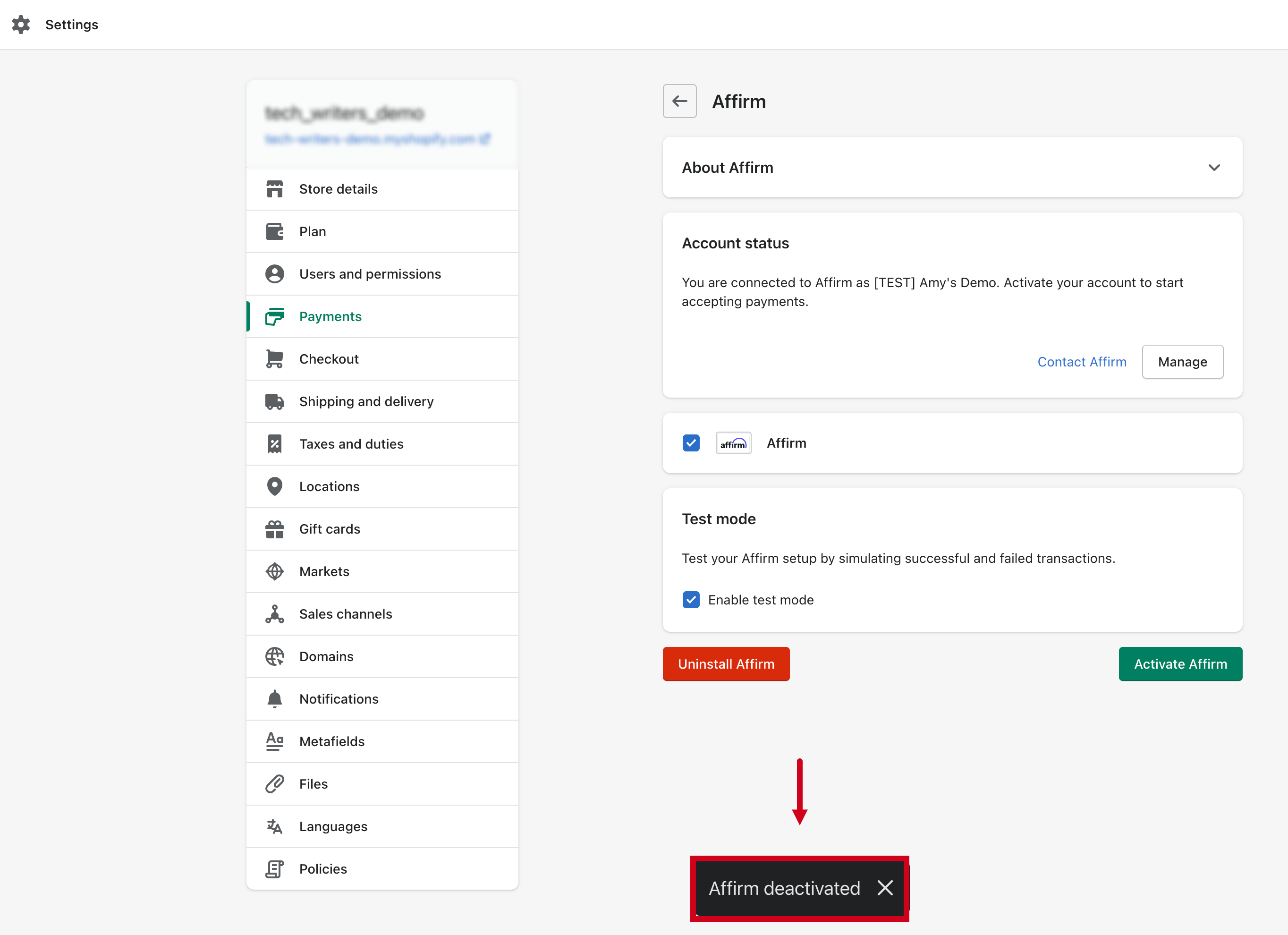Screen dimensions: 1288x935
Task: Uncheck the Affirm payment method checkbox
Action: point(691,443)
